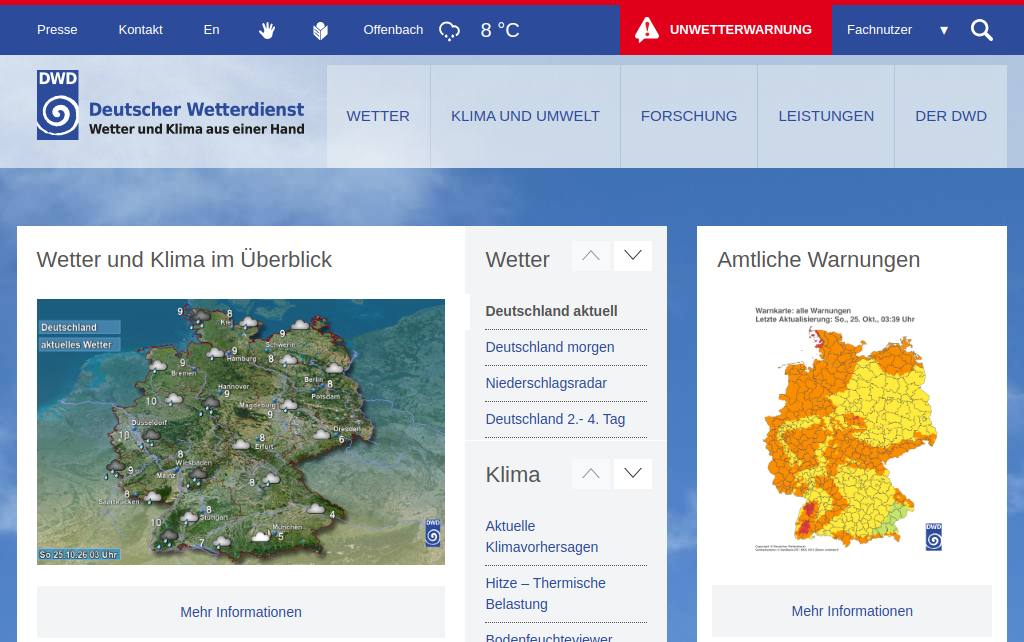Open Aktuelle Klimavorhersagen
This screenshot has width=1024, height=642.
click(541, 537)
